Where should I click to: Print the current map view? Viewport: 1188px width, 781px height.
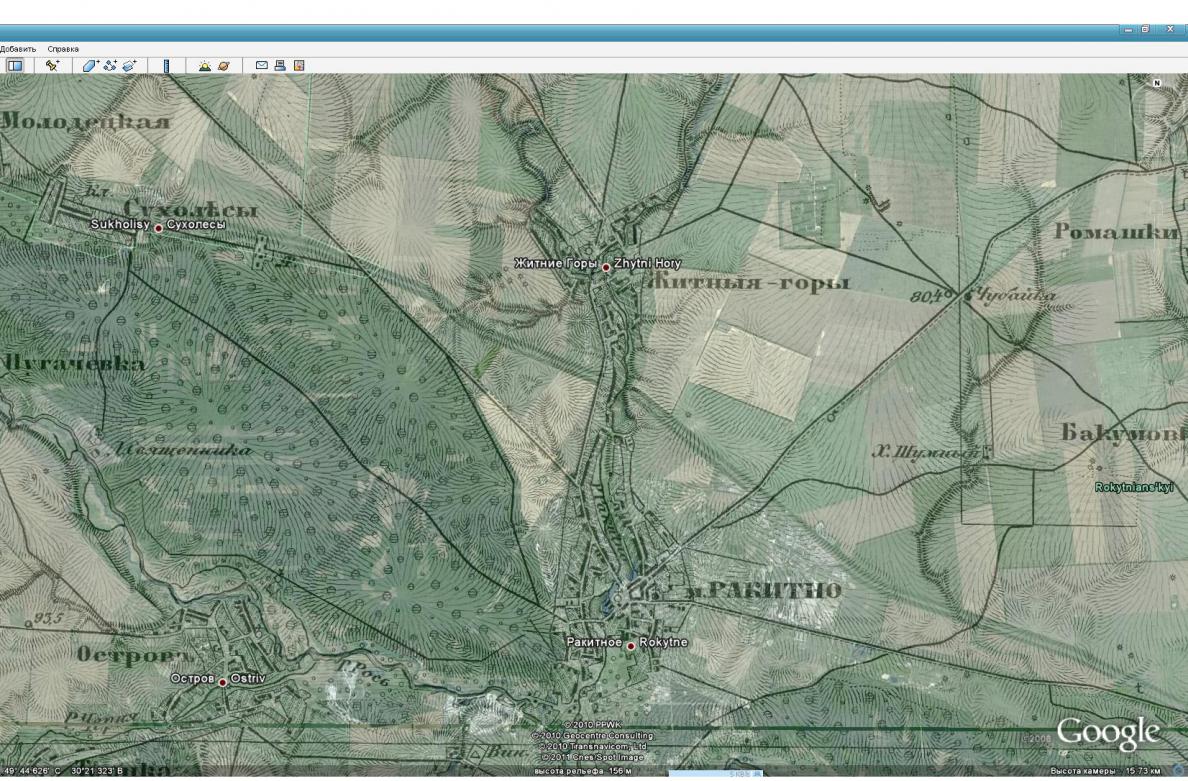point(280,66)
